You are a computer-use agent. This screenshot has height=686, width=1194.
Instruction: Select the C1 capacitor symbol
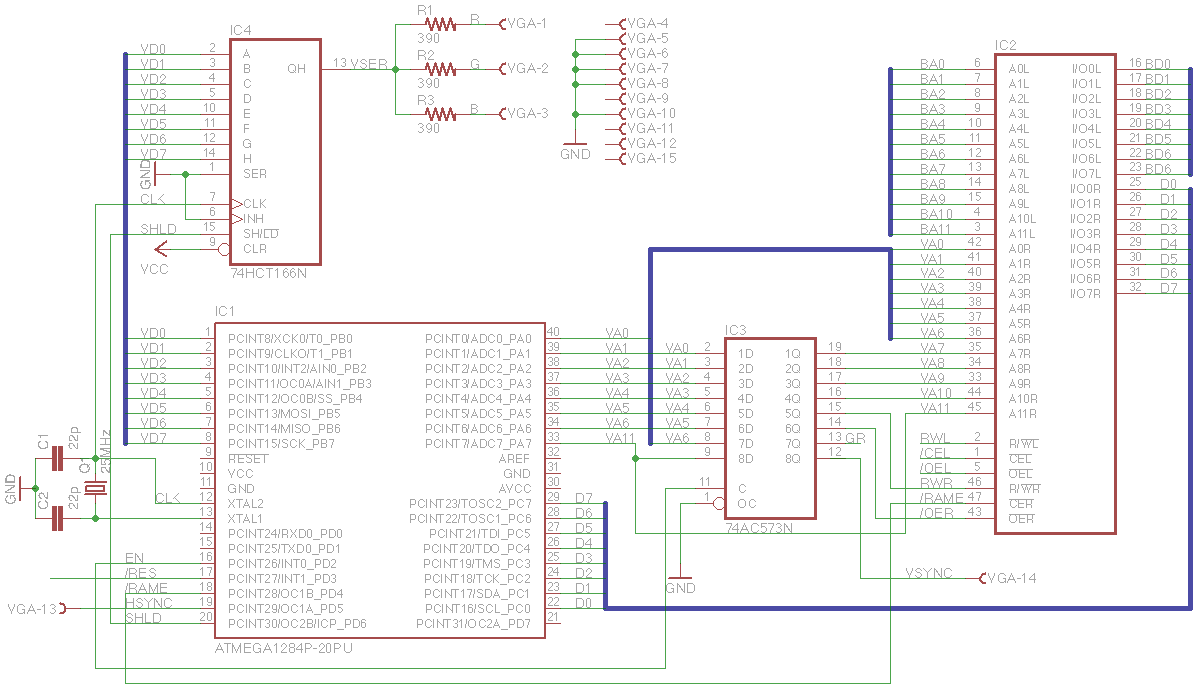click(57, 459)
